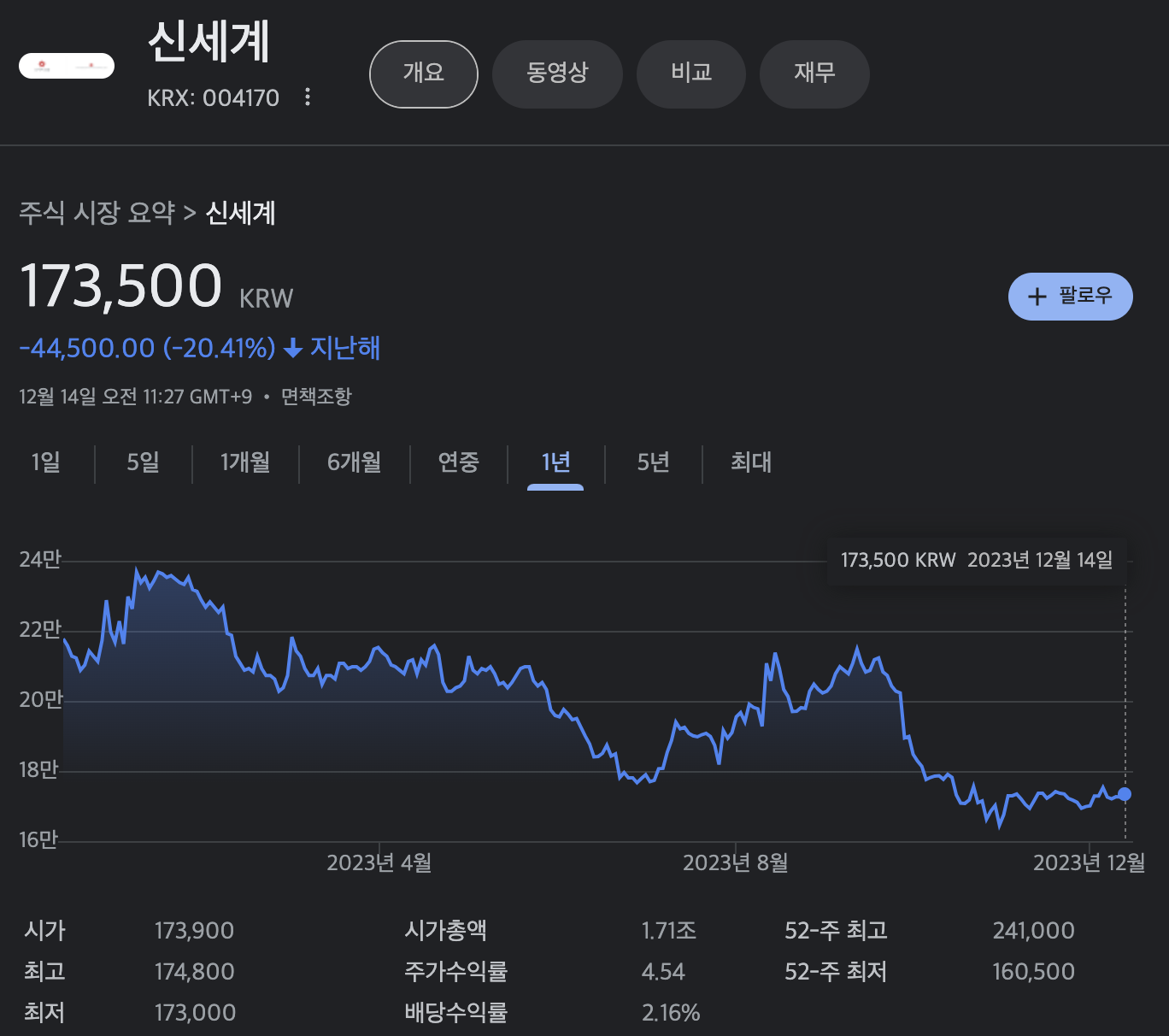Click the current price 173,500

(120, 285)
